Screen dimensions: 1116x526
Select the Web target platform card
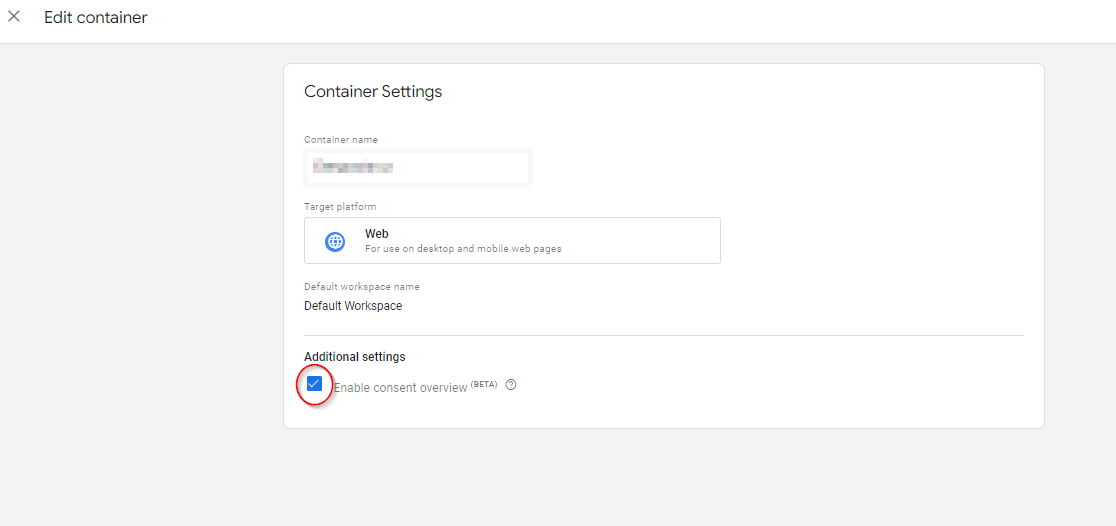pos(512,241)
